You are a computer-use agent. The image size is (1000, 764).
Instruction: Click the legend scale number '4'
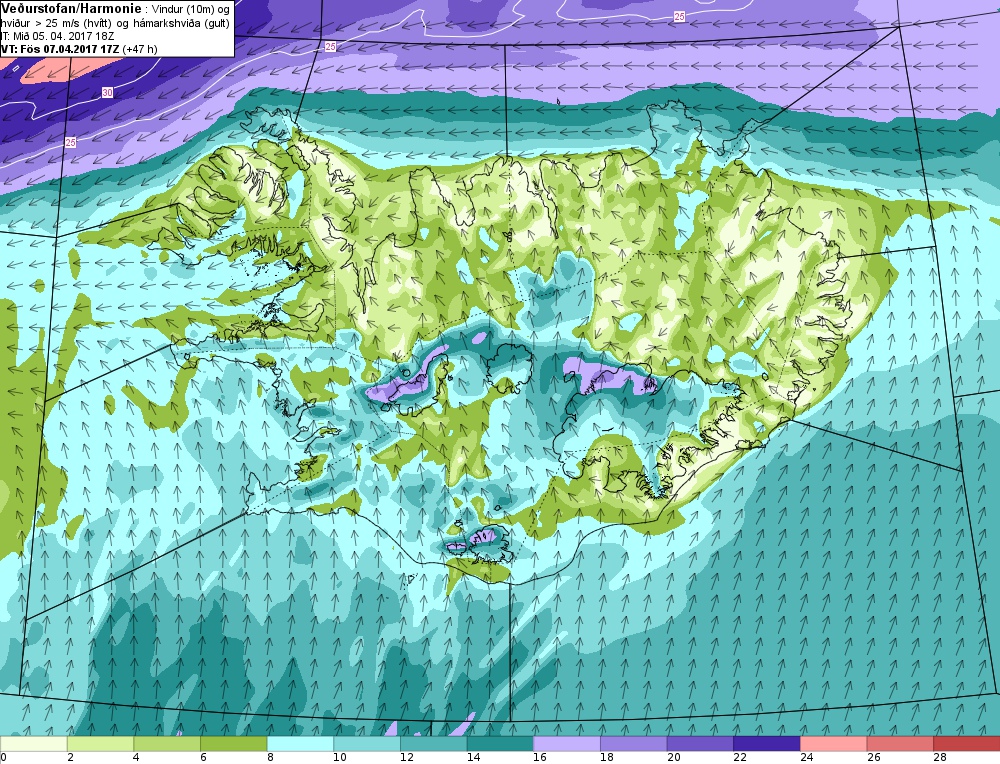tap(137, 758)
